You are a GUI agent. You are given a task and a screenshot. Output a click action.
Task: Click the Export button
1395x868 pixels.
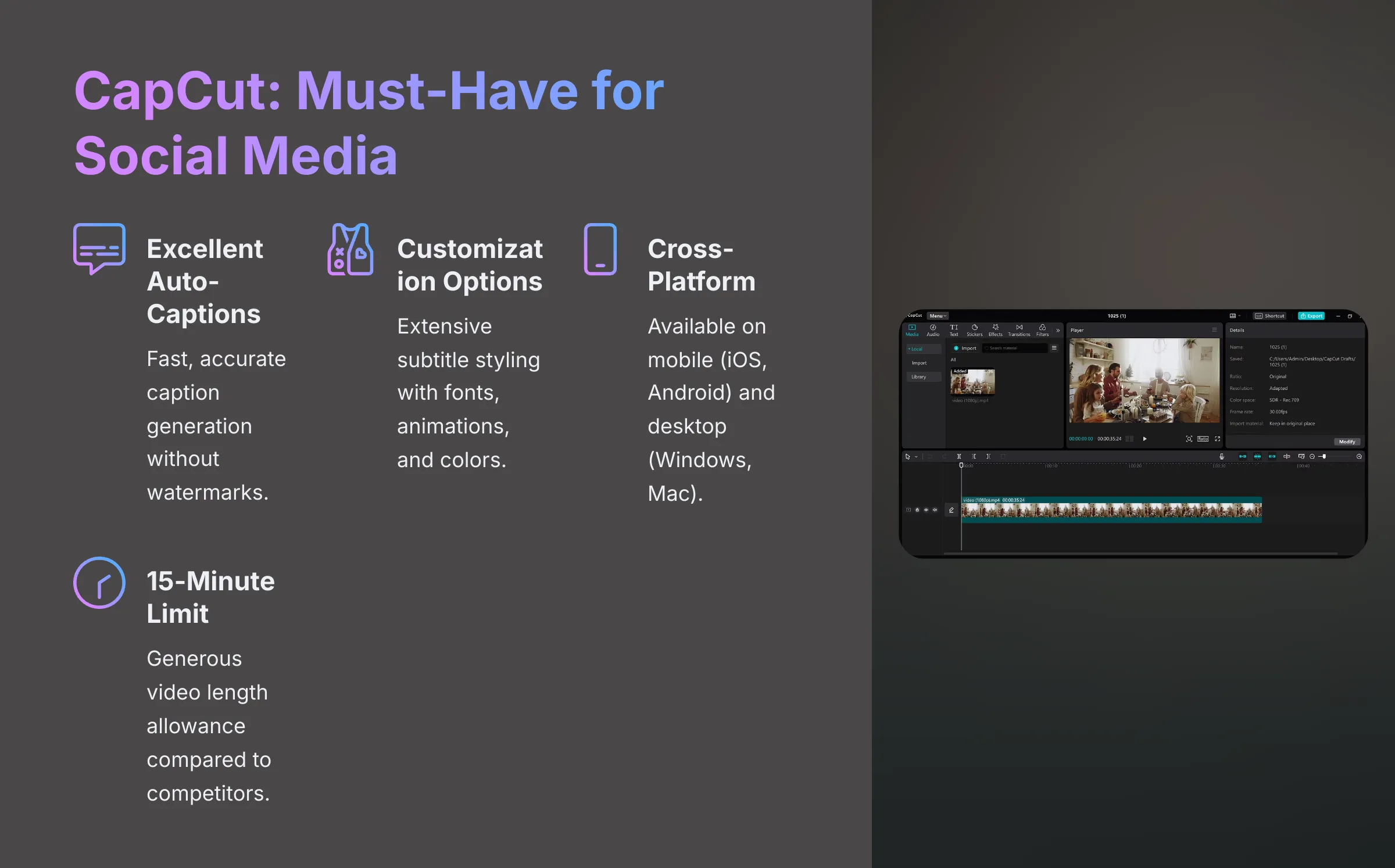click(1311, 316)
